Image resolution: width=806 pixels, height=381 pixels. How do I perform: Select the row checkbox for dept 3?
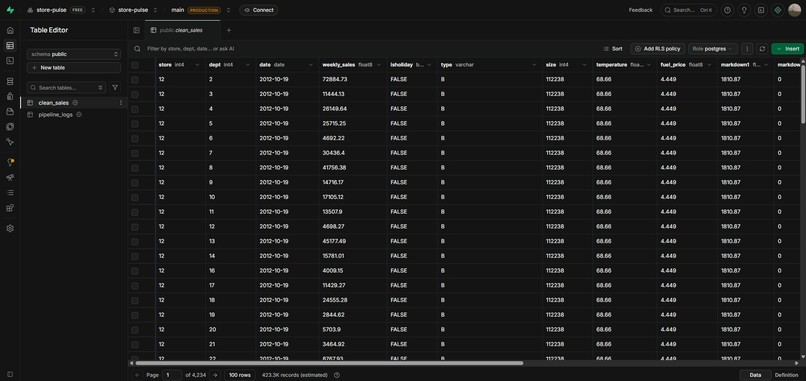point(135,94)
